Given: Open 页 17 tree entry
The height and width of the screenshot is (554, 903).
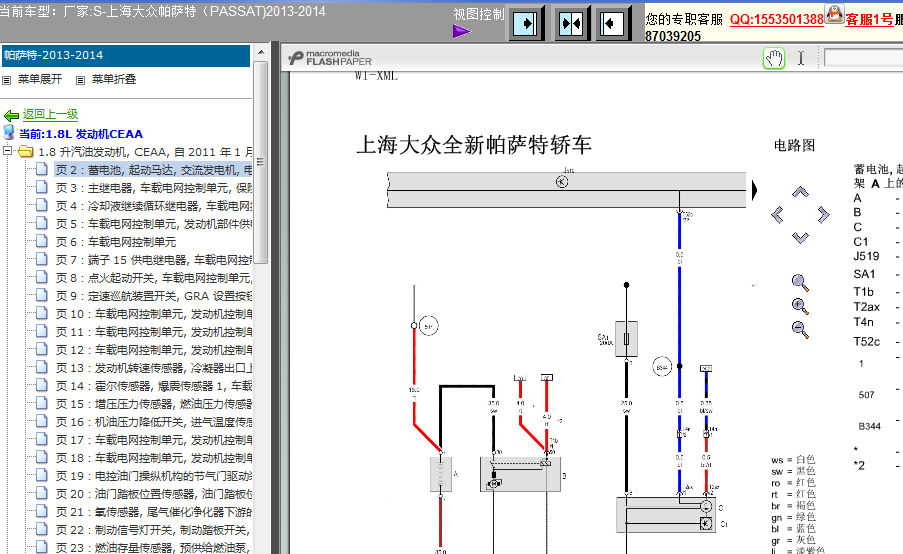Looking at the screenshot, I should [x=153, y=439].
